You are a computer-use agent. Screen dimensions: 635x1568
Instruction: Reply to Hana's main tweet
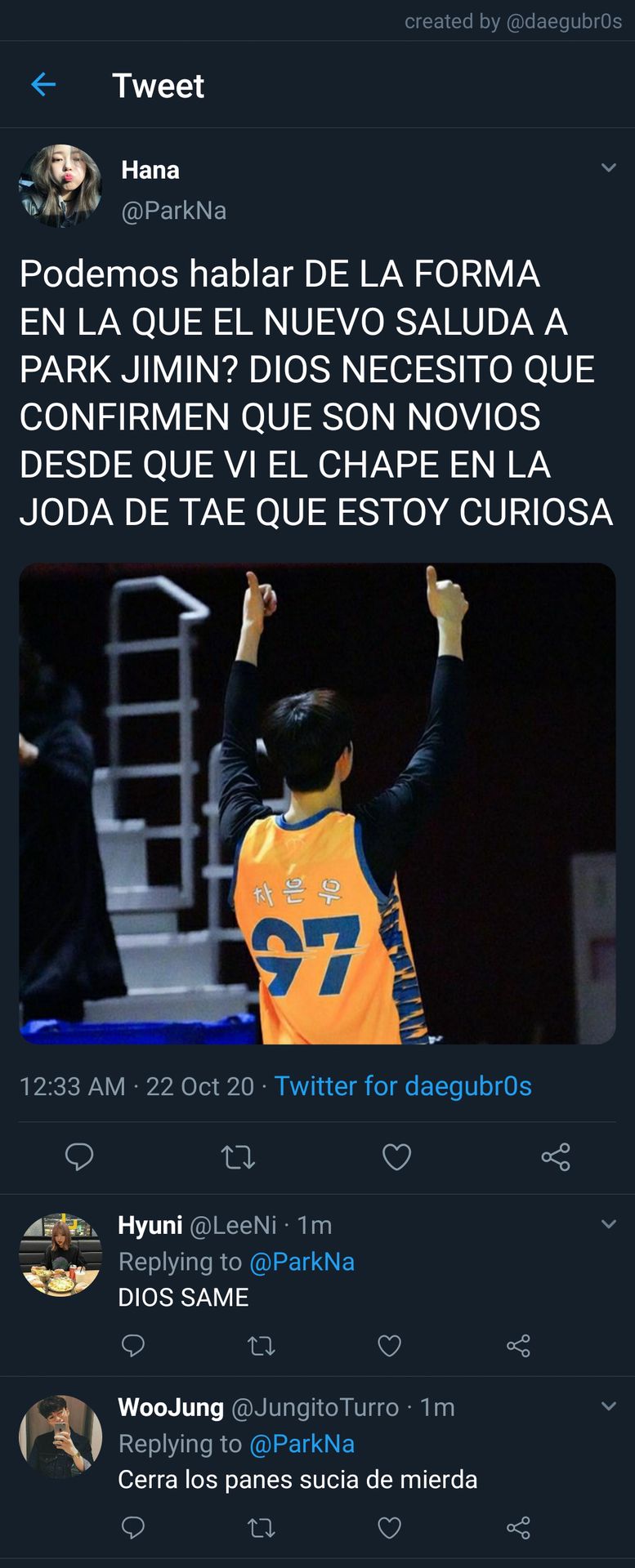(79, 1156)
